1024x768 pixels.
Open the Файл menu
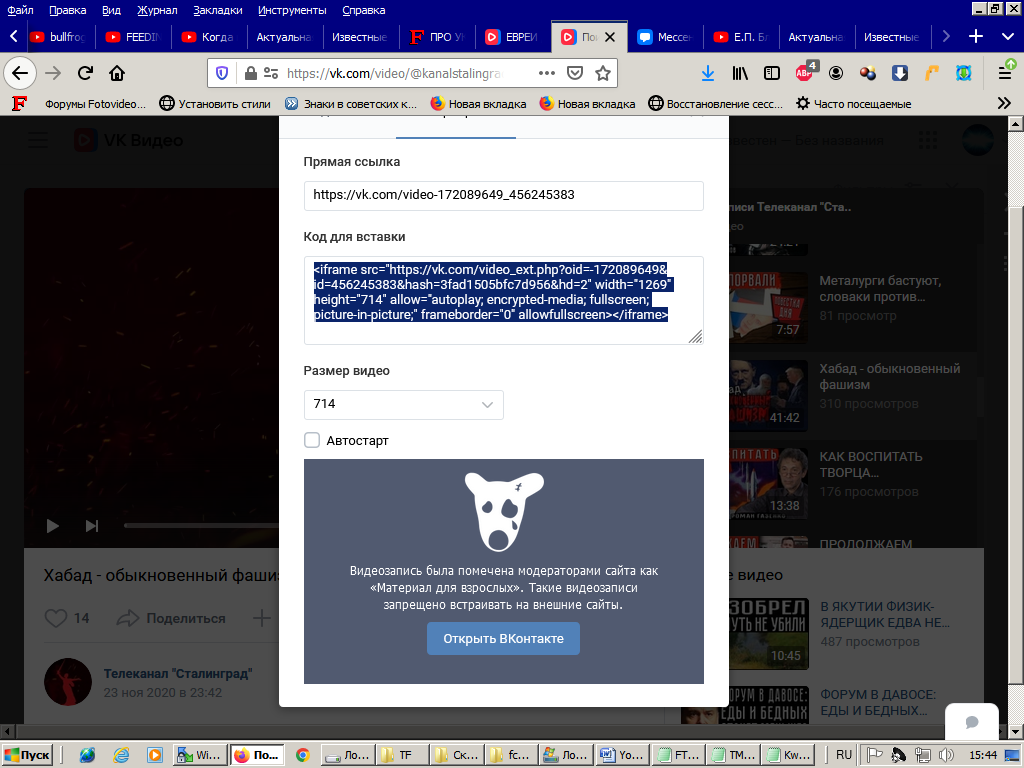(x=20, y=10)
